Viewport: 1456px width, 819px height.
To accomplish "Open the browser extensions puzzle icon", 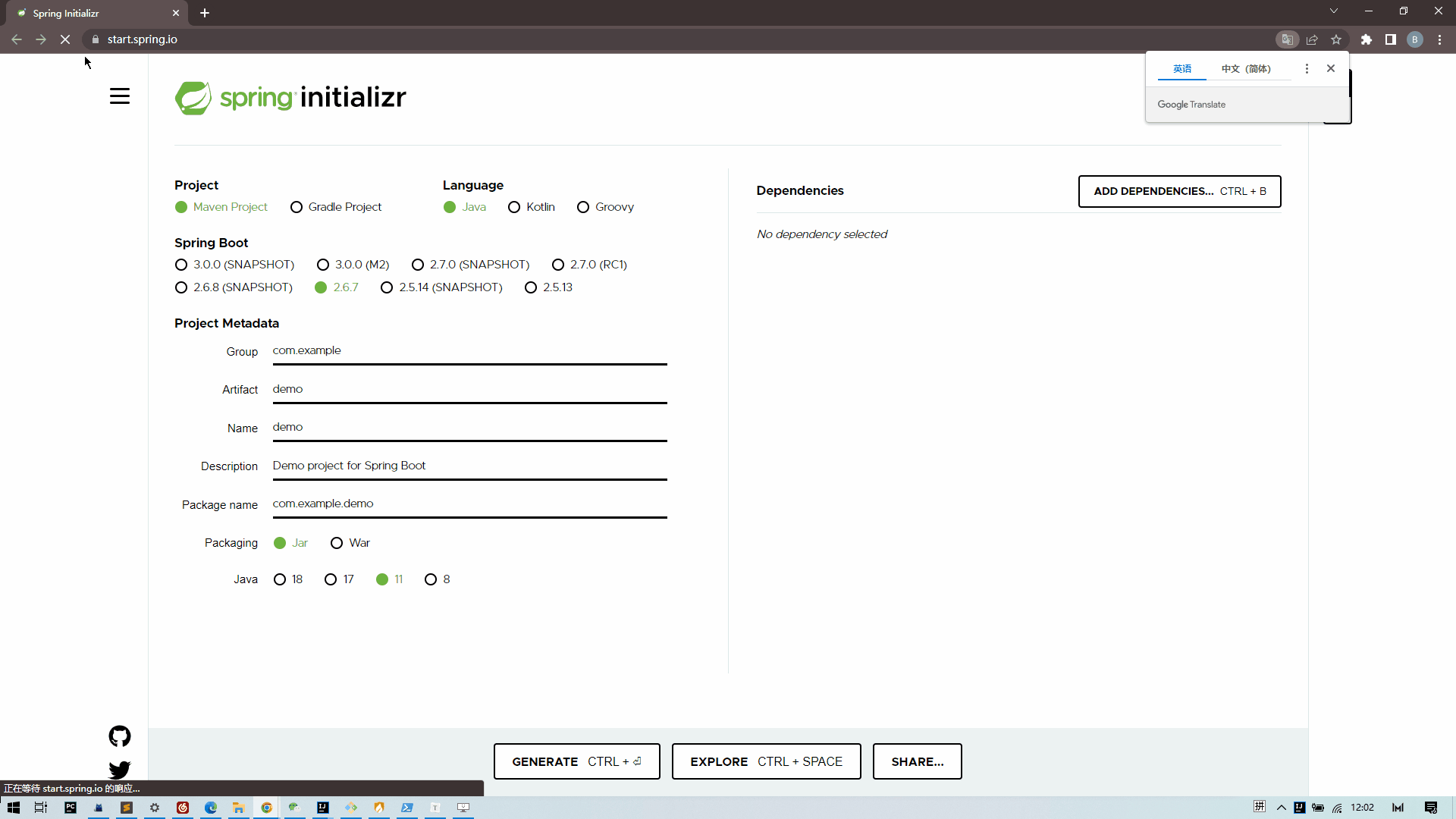I will coord(1367,39).
